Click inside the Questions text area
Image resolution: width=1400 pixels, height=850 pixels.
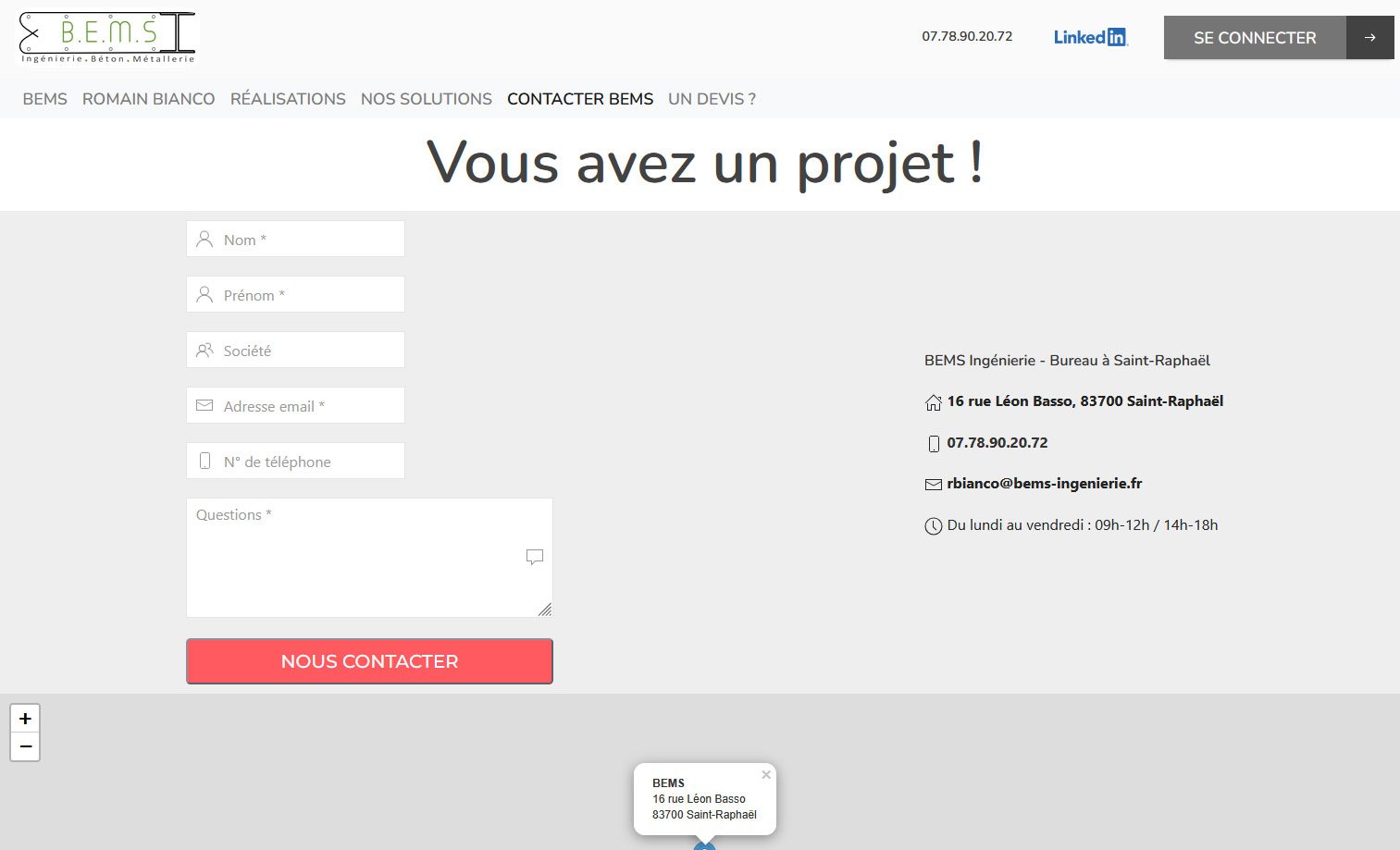(369, 558)
